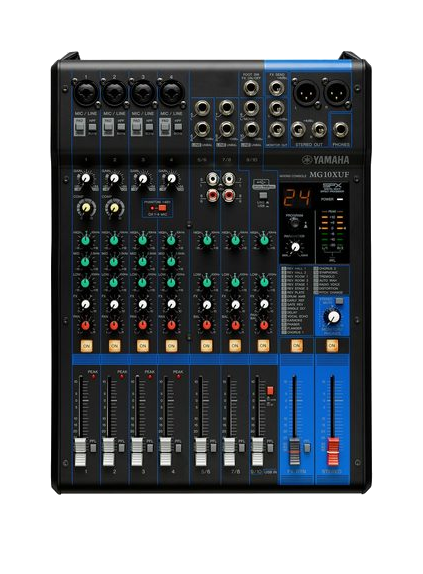Click the PHONES headphone output jack

[341, 130]
